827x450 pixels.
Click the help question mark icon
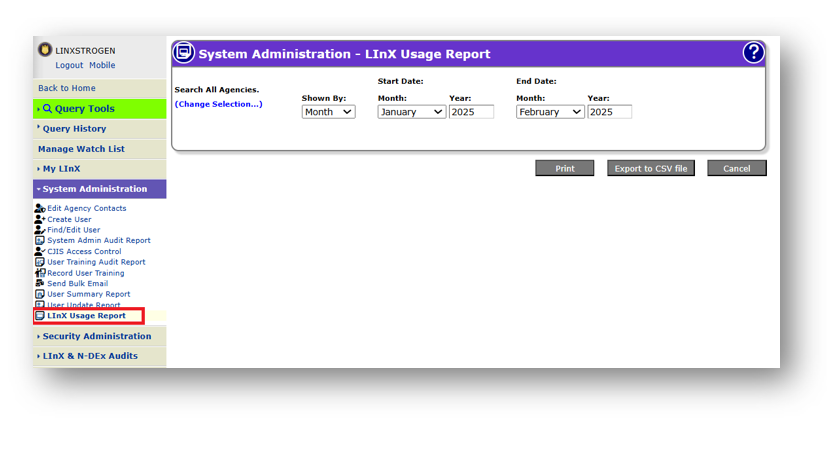753,53
